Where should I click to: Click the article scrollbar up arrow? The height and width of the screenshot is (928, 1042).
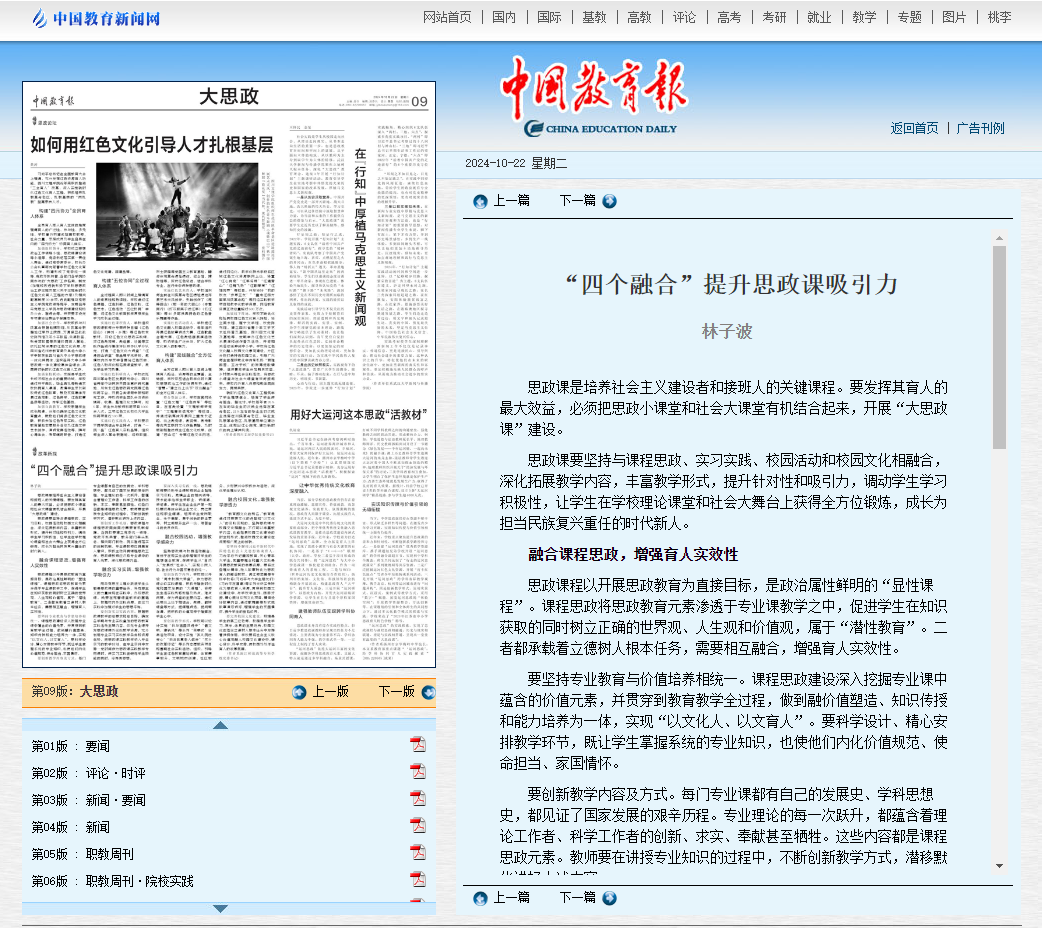(x=999, y=238)
